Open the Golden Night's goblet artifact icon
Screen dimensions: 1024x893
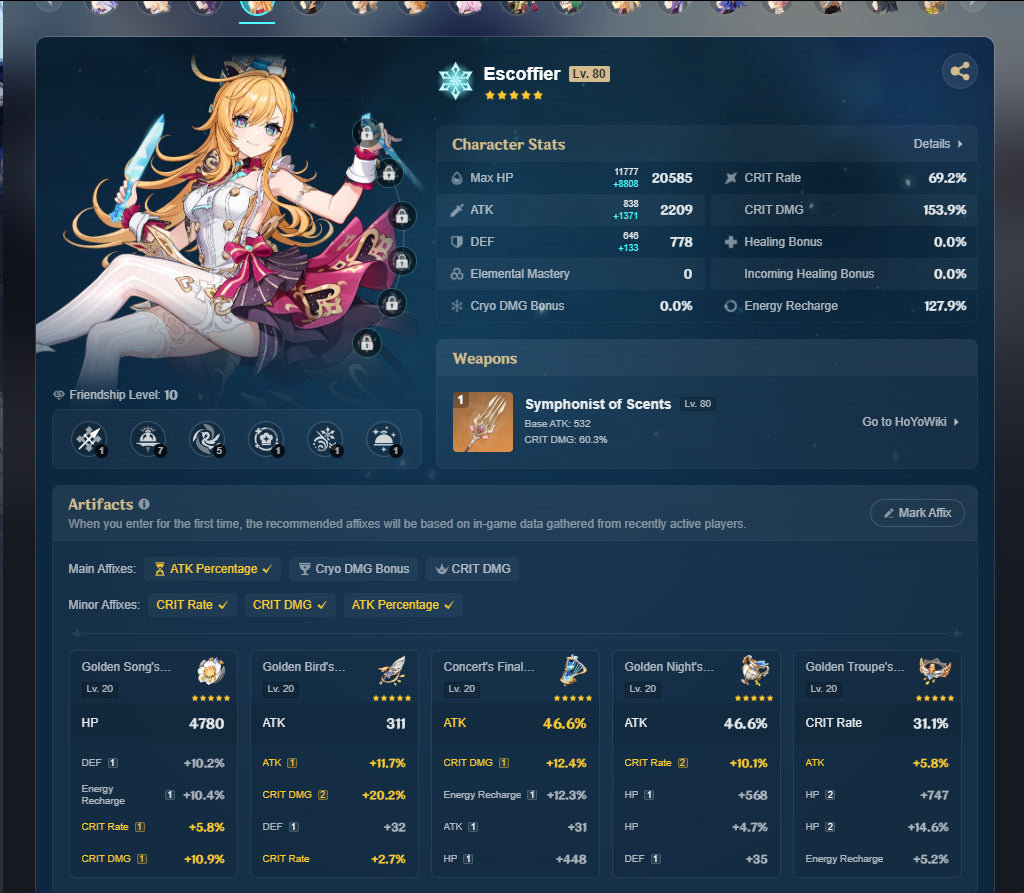coord(754,670)
